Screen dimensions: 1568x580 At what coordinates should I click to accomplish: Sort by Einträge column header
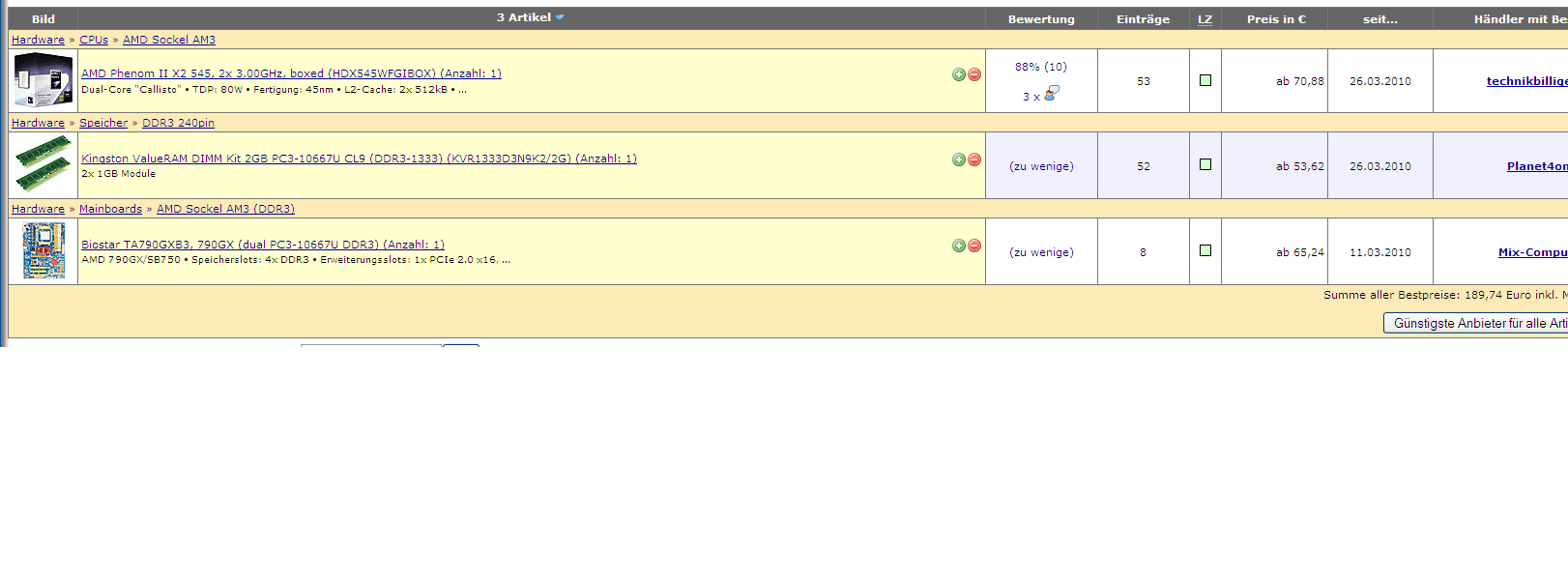(x=1143, y=19)
